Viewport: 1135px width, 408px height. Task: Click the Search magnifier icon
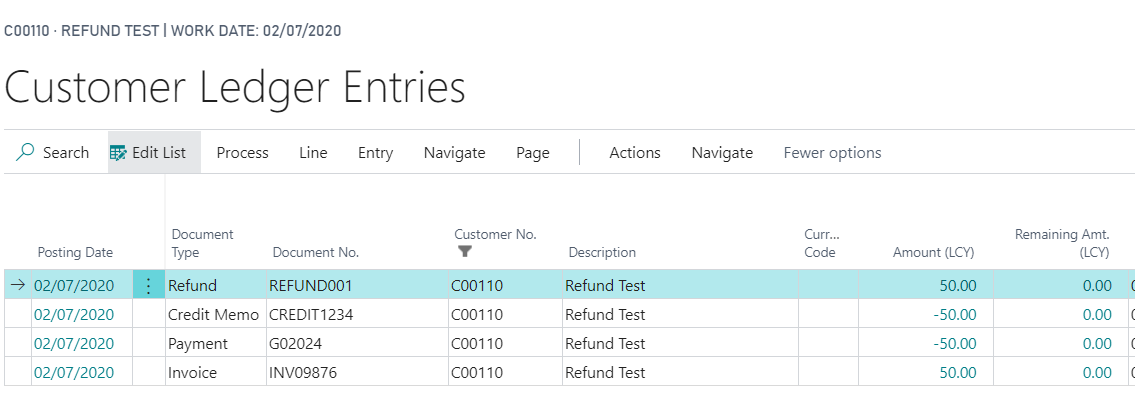(25, 152)
